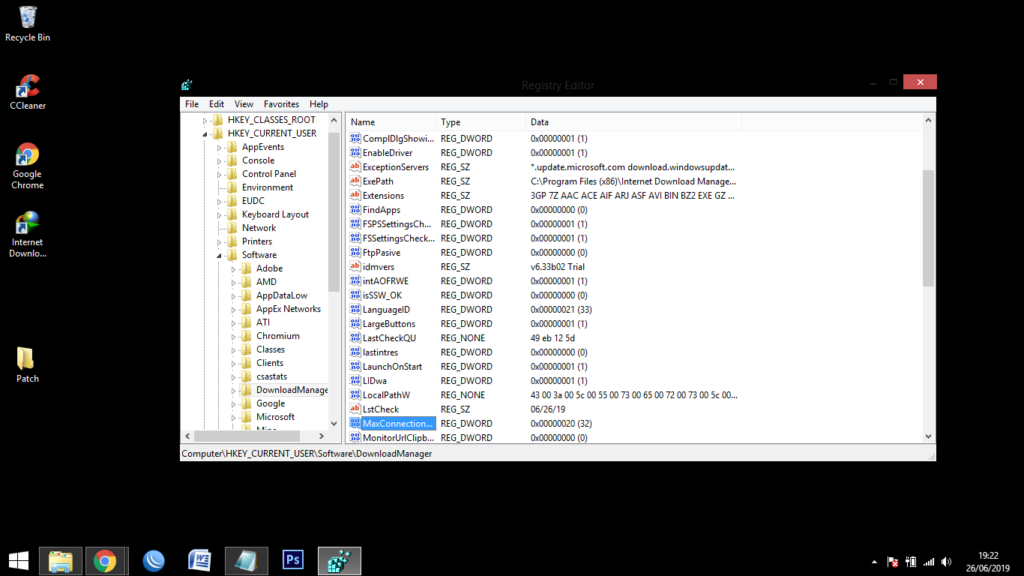Select the LocalPathW value
This screenshot has height=576, width=1024.
tap(386, 394)
